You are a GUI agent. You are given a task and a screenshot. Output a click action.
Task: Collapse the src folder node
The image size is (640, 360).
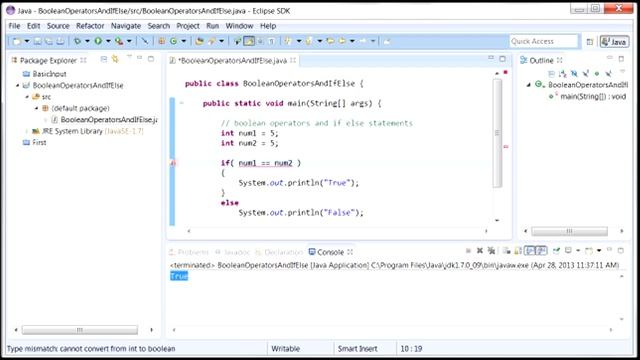click(27, 97)
